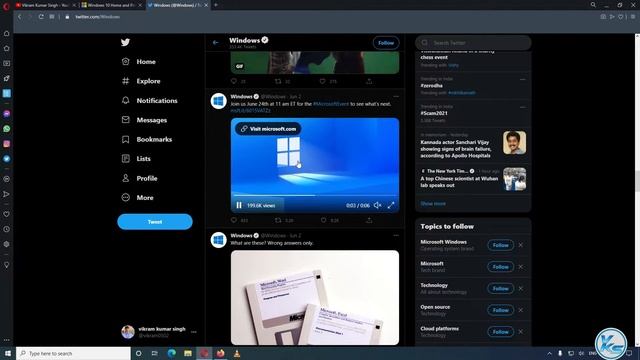Expand the video to fullscreen

click(x=391, y=205)
